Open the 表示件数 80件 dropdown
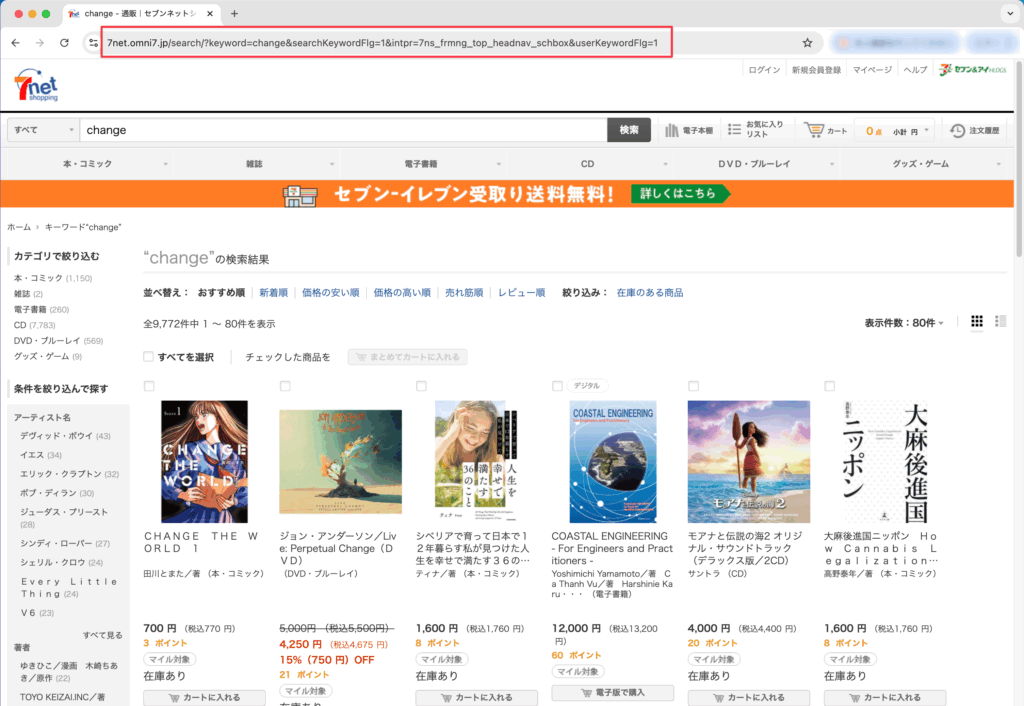Viewport: 1024px width, 706px height. (904, 323)
